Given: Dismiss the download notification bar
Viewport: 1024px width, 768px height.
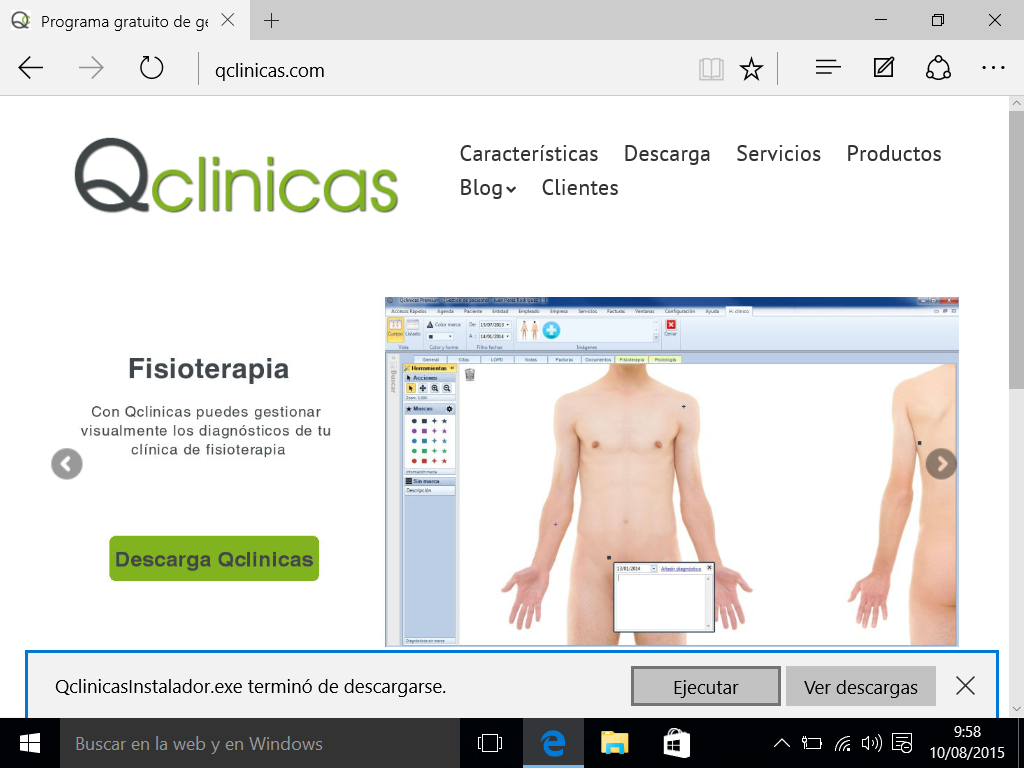Looking at the screenshot, I should [x=965, y=686].
